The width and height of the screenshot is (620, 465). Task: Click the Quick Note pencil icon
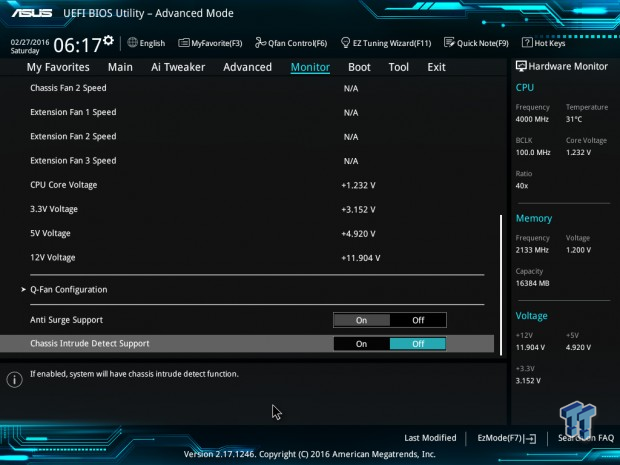449,43
